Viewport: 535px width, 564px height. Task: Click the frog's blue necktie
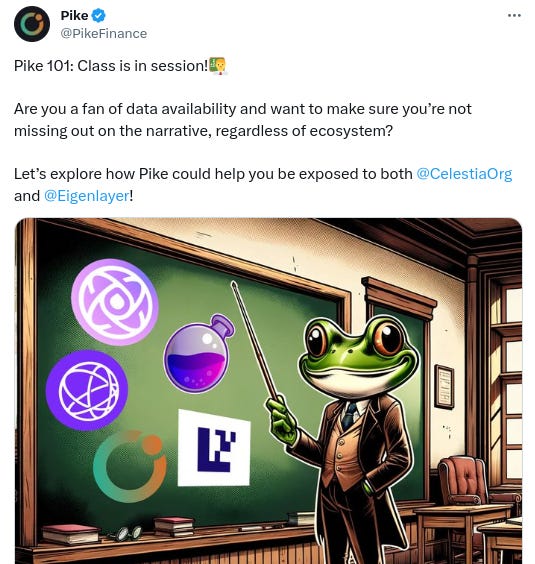pos(349,415)
